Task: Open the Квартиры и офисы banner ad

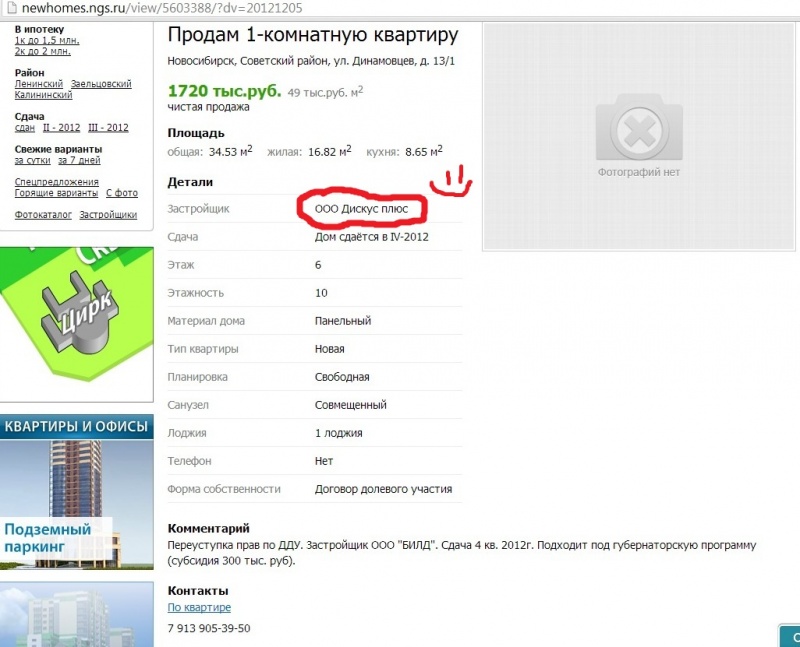Action: (77, 492)
